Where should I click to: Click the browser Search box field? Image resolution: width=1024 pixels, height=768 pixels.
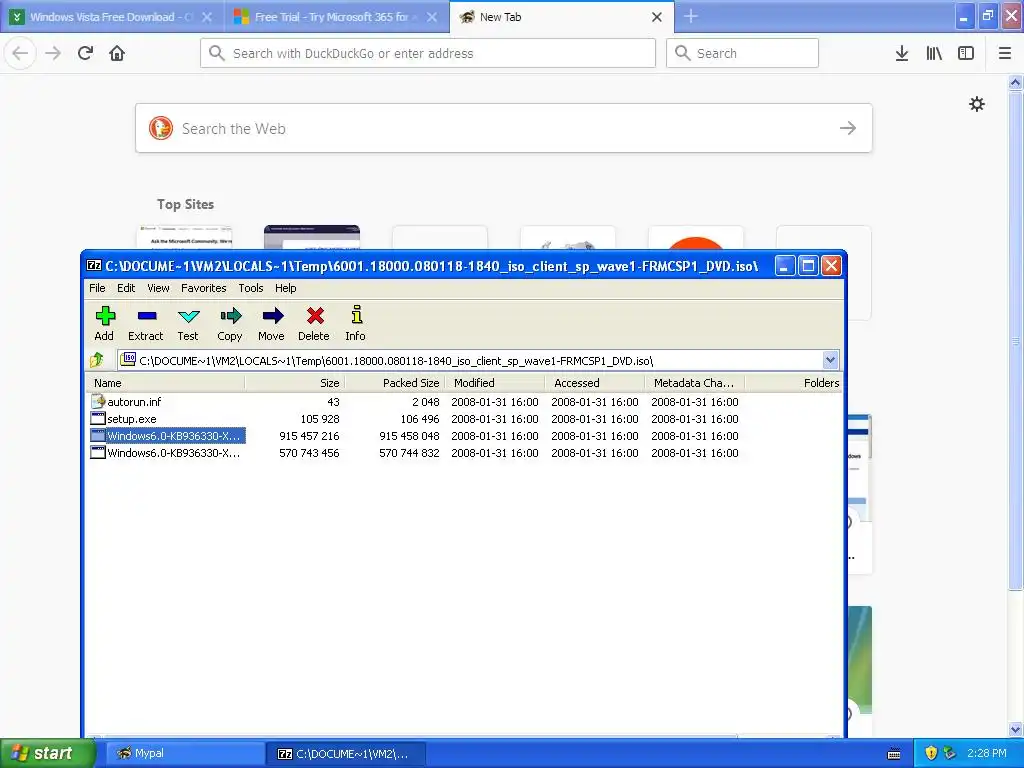point(742,53)
